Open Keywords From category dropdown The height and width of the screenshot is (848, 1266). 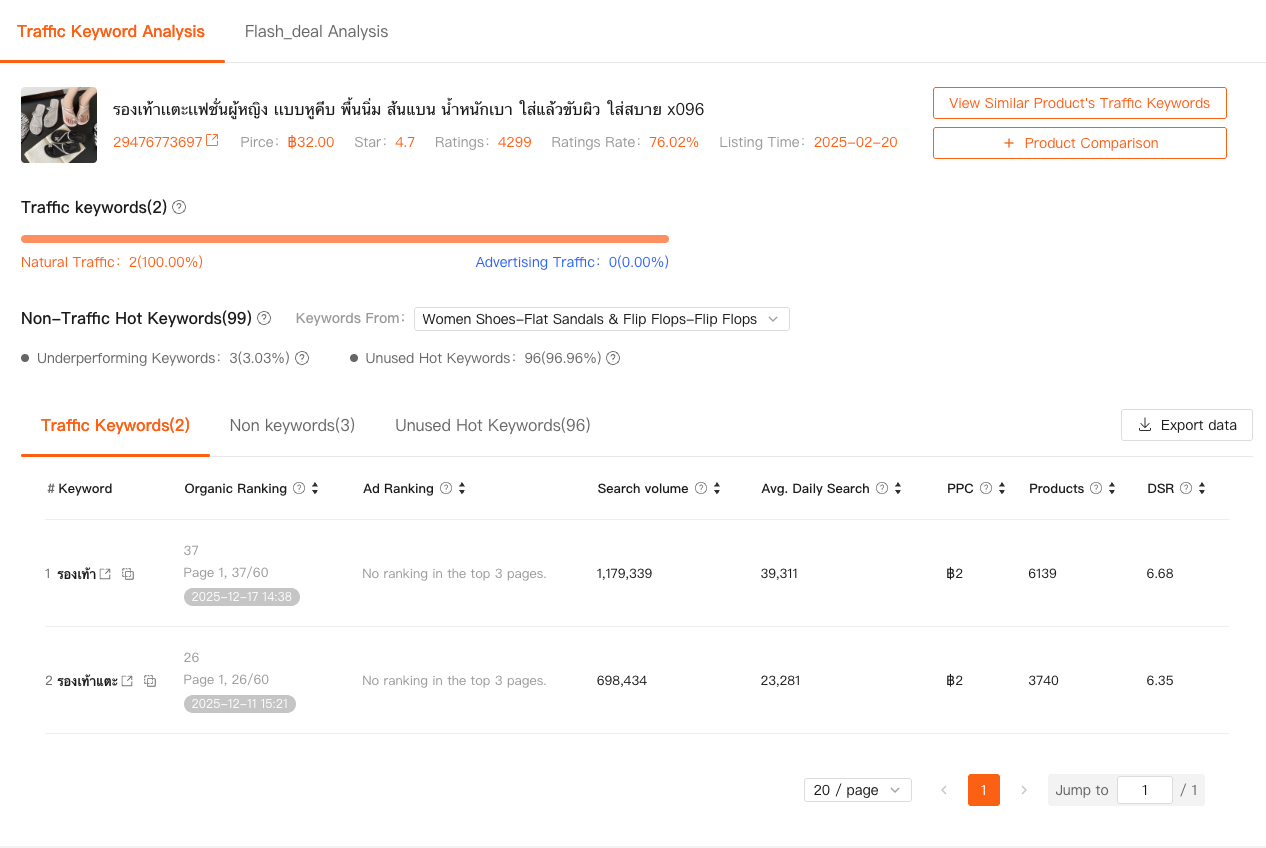pos(601,319)
